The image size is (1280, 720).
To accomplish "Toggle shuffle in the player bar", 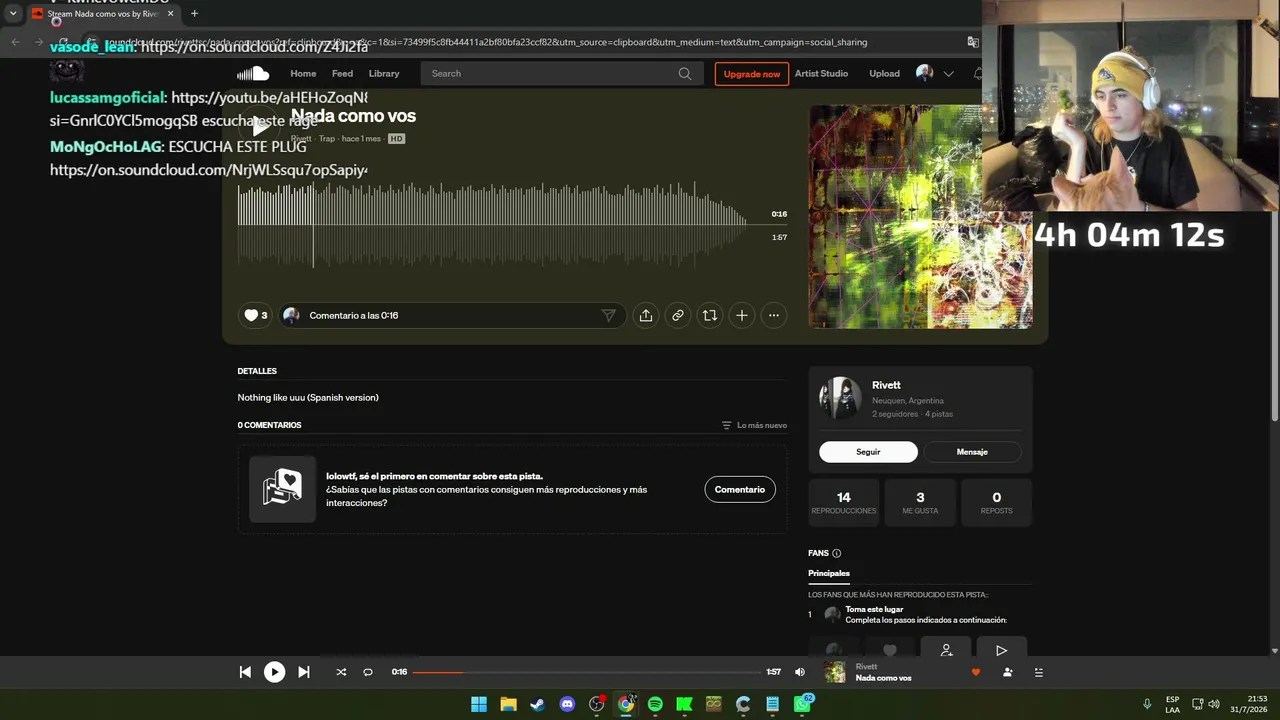I will pyautogui.click(x=341, y=672).
